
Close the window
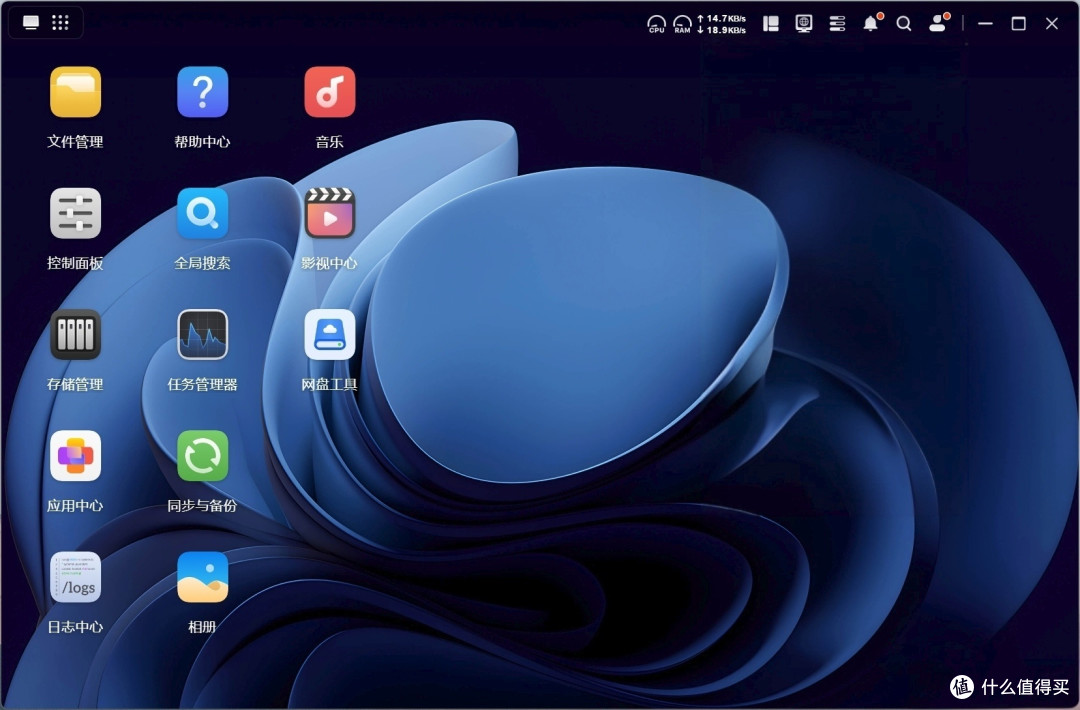1052,23
